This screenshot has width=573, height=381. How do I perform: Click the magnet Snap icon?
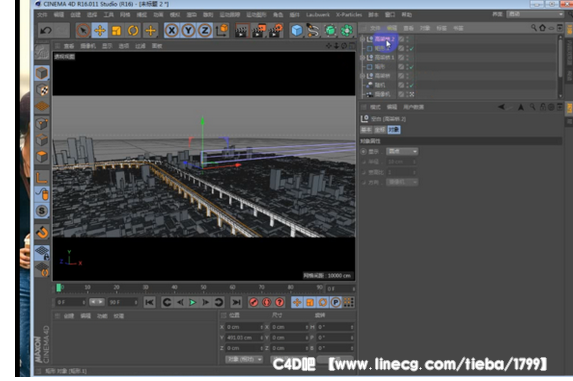pos(42,232)
